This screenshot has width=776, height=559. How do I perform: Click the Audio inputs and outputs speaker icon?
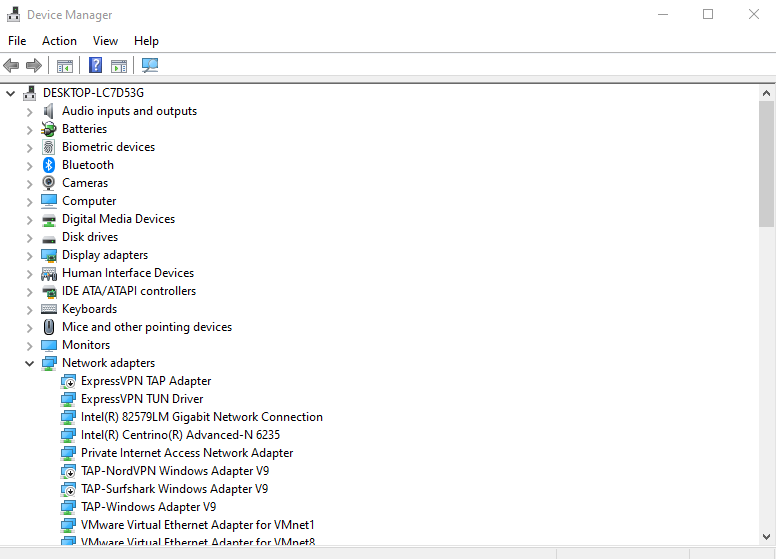coord(48,111)
